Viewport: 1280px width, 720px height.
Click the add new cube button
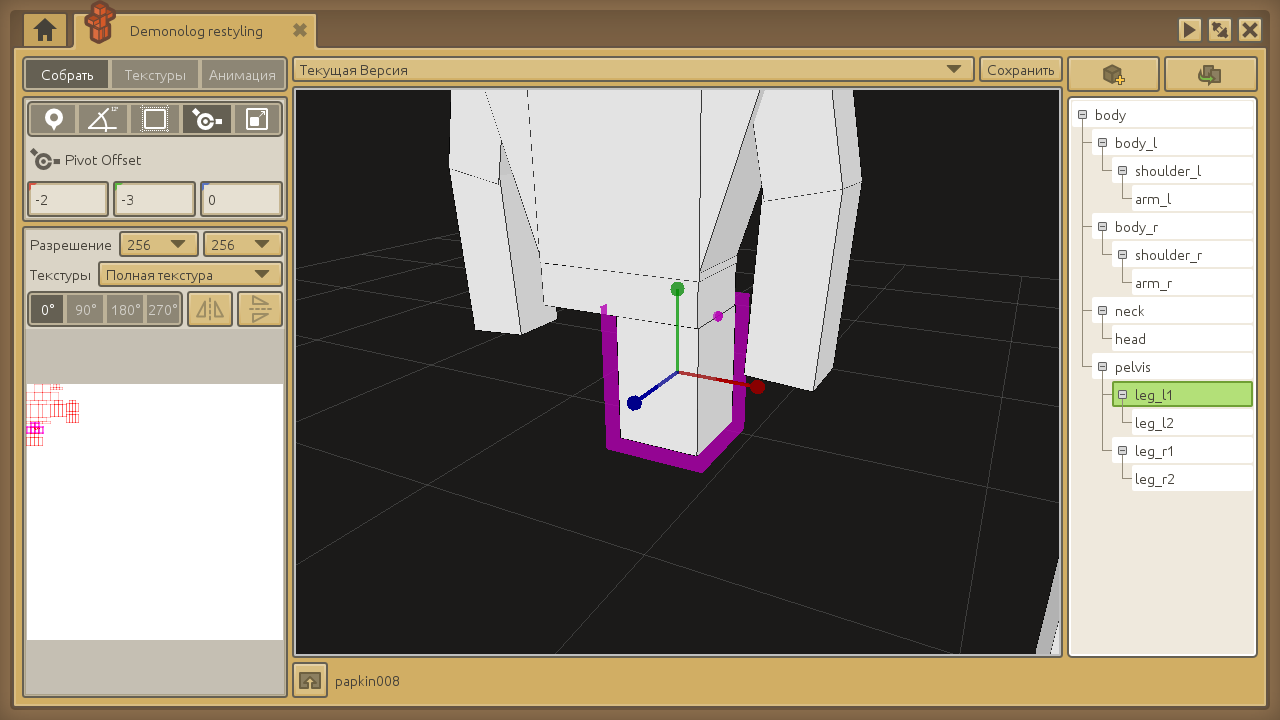pos(1113,75)
